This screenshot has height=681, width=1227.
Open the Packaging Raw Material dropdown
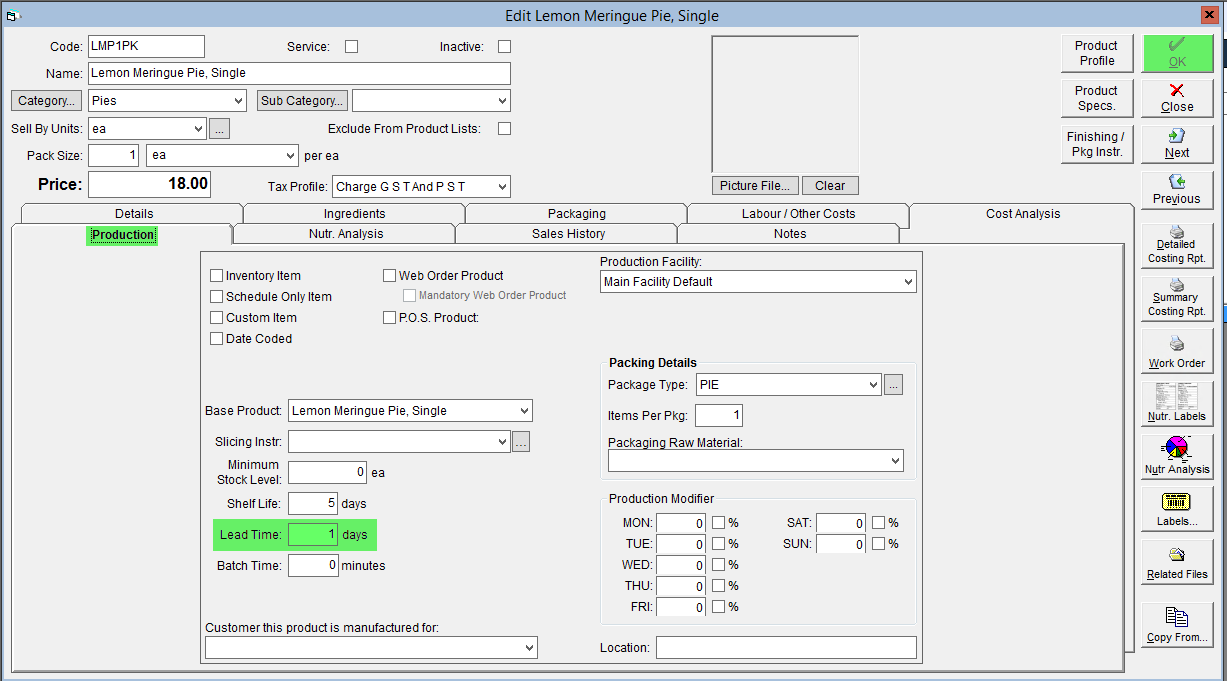pyautogui.click(x=894, y=461)
